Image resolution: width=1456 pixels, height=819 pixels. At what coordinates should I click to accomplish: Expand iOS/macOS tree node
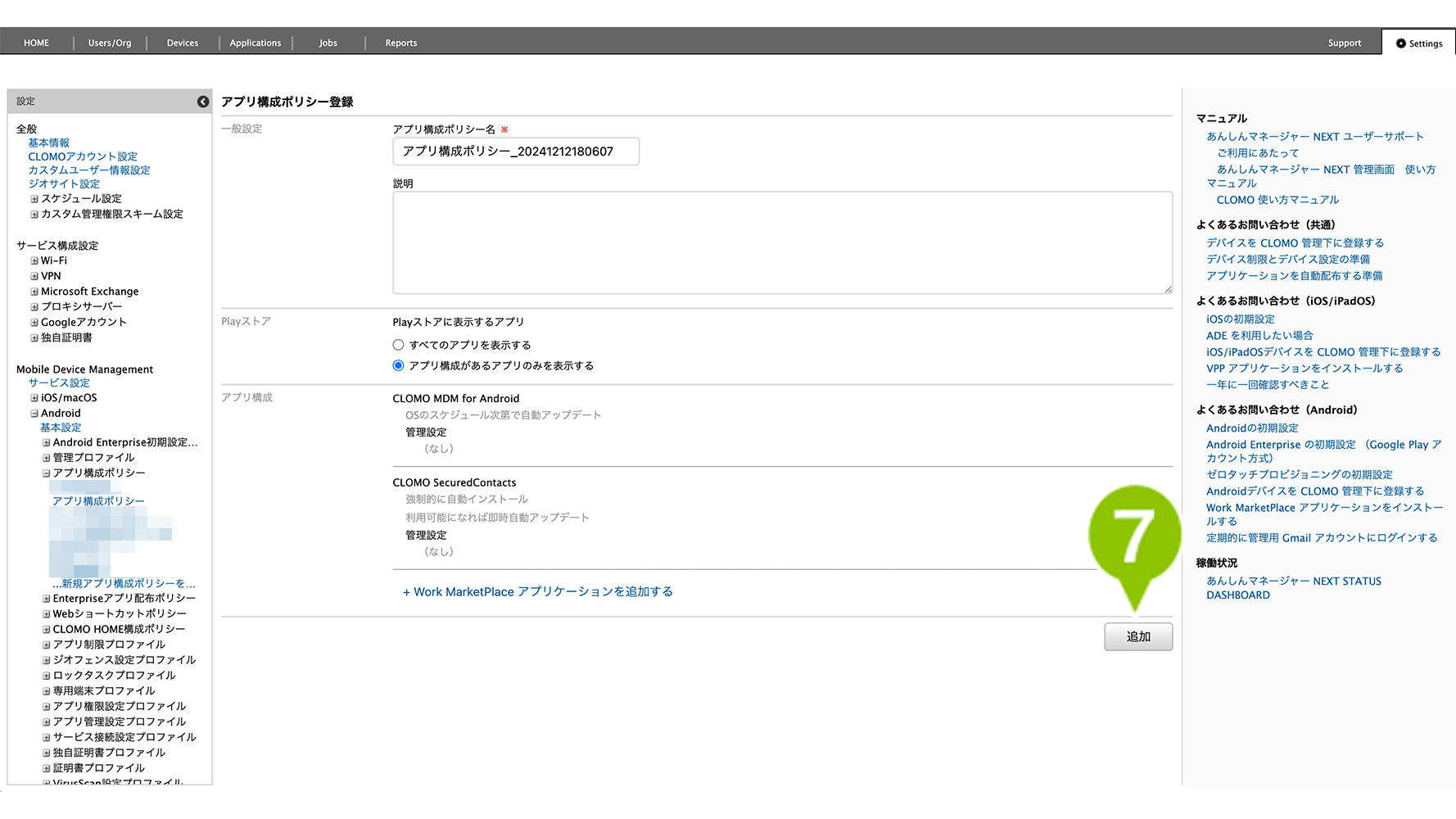click(34, 399)
